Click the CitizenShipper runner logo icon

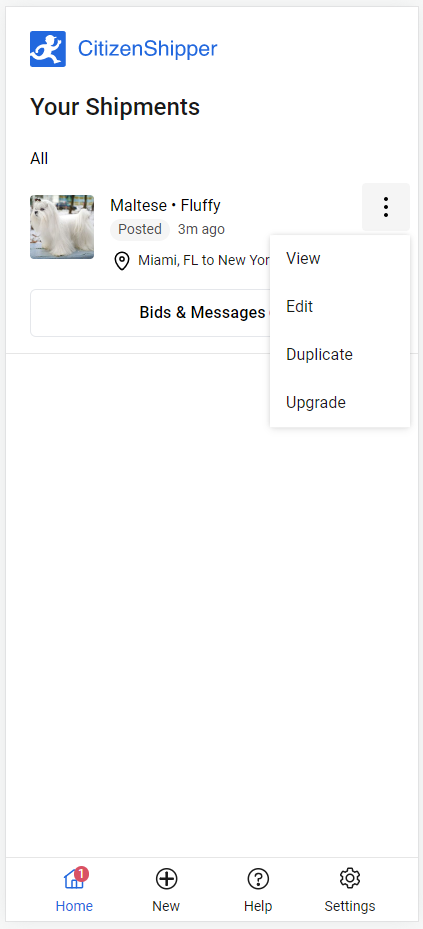48,49
